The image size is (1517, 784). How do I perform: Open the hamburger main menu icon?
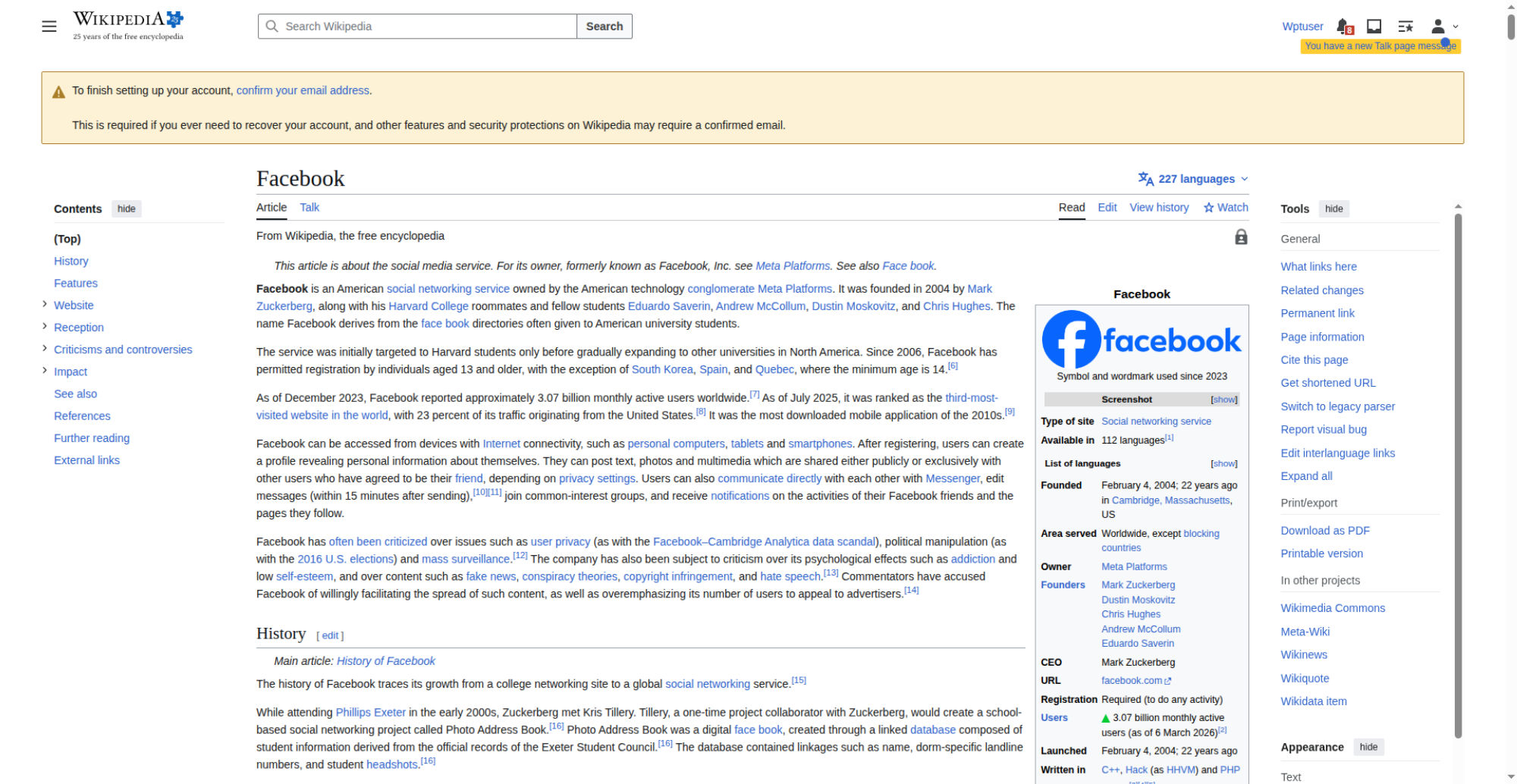pos(49,27)
